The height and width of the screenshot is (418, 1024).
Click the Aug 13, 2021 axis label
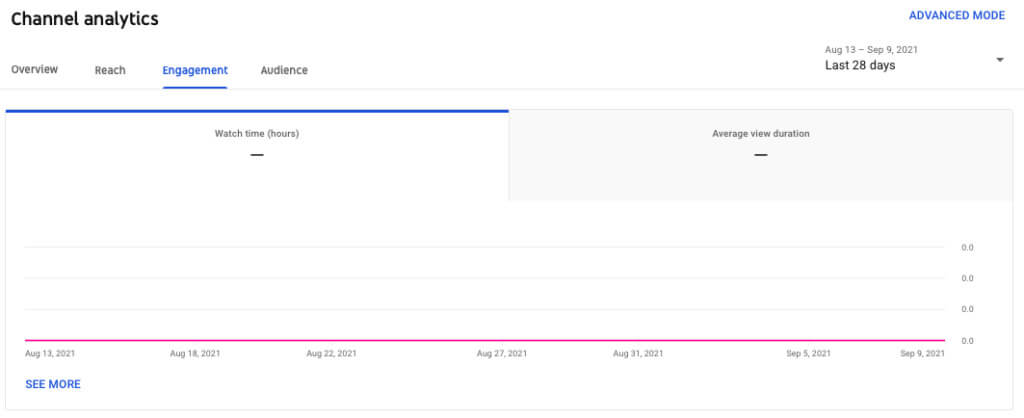click(50, 354)
